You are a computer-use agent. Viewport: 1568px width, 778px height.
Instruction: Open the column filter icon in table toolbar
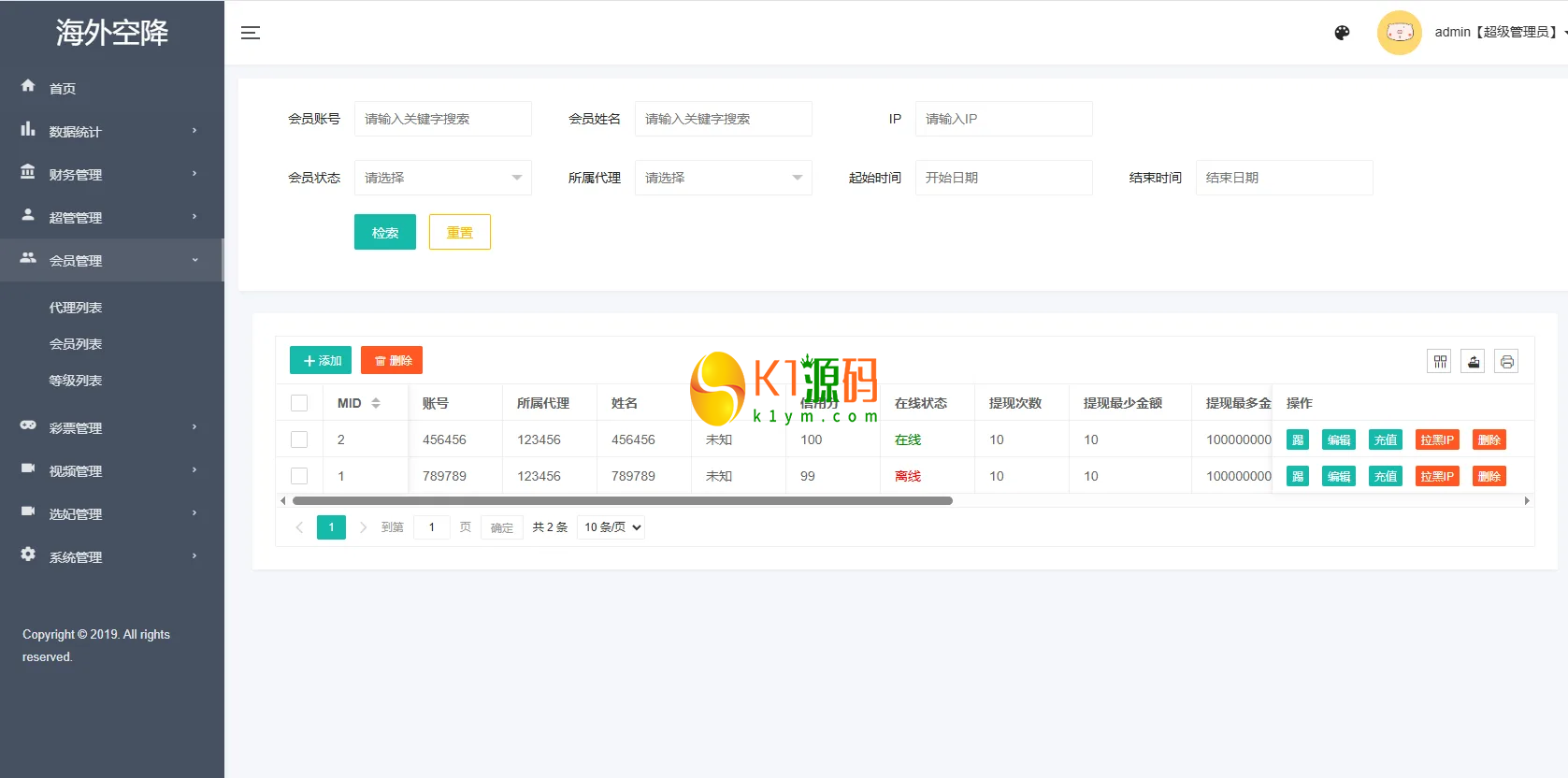pyautogui.click(x=1440, y=361)
